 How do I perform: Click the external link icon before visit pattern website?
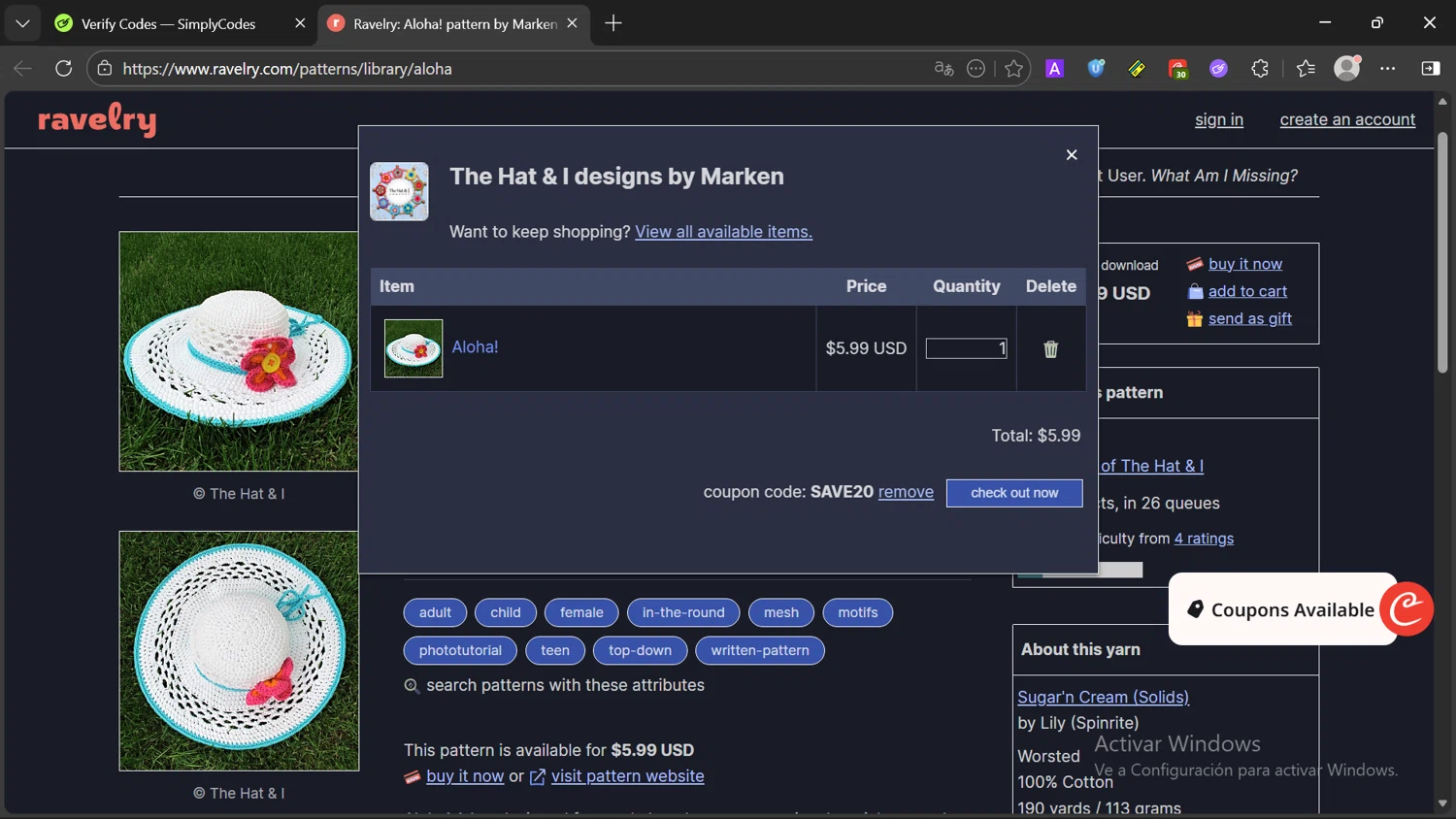(538, 777)
